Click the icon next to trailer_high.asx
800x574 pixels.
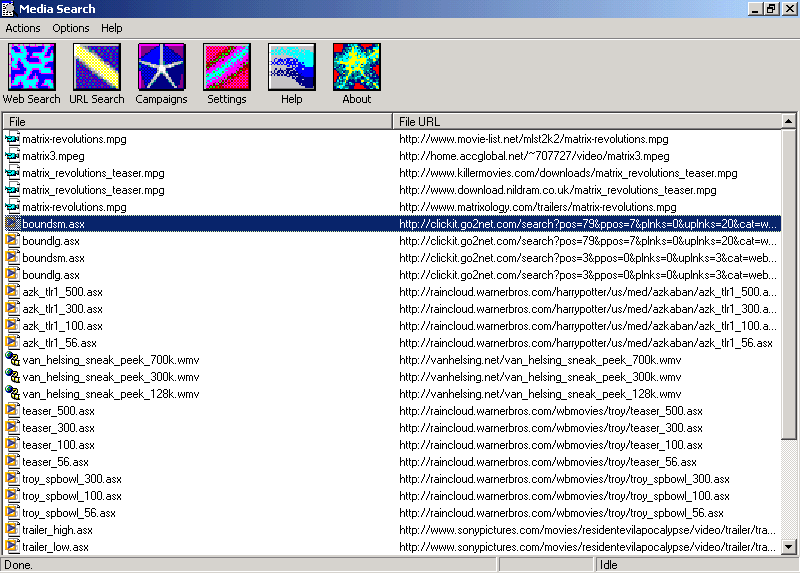12,530
